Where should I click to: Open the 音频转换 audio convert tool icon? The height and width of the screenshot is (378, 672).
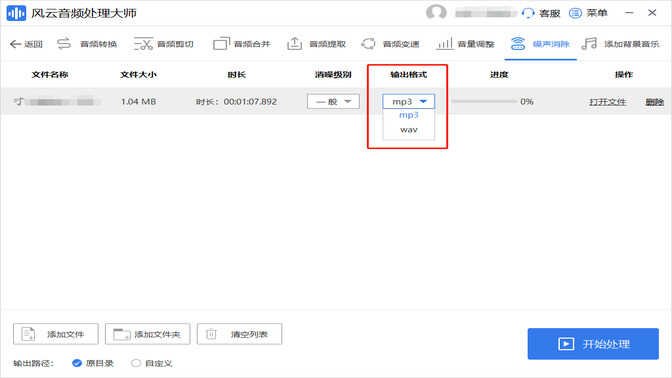point(64,44)
